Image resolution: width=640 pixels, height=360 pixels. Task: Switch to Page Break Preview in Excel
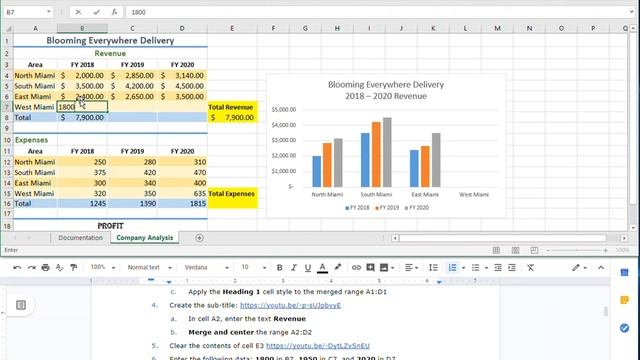point(534,250)
